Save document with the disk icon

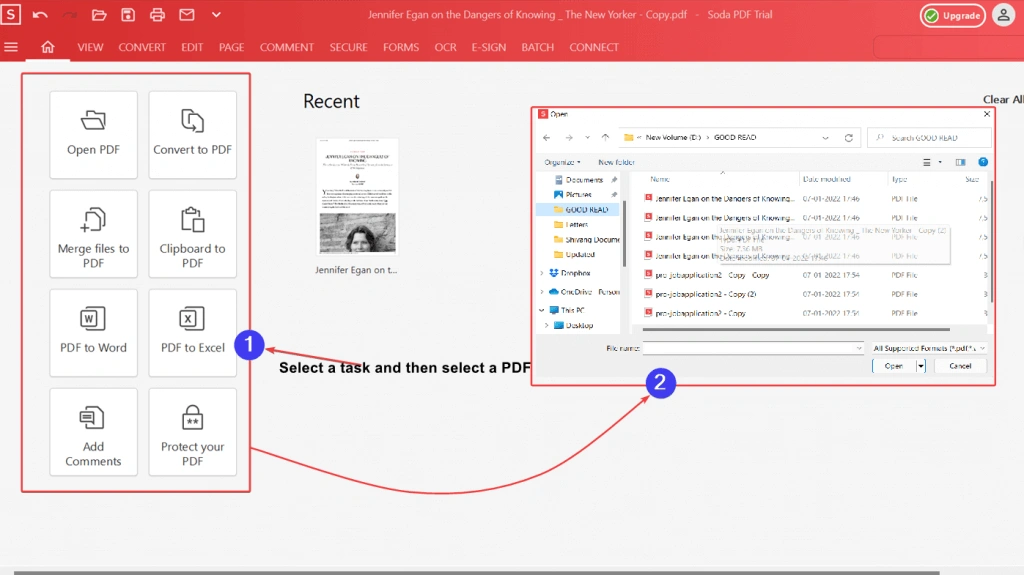point(128,14)
